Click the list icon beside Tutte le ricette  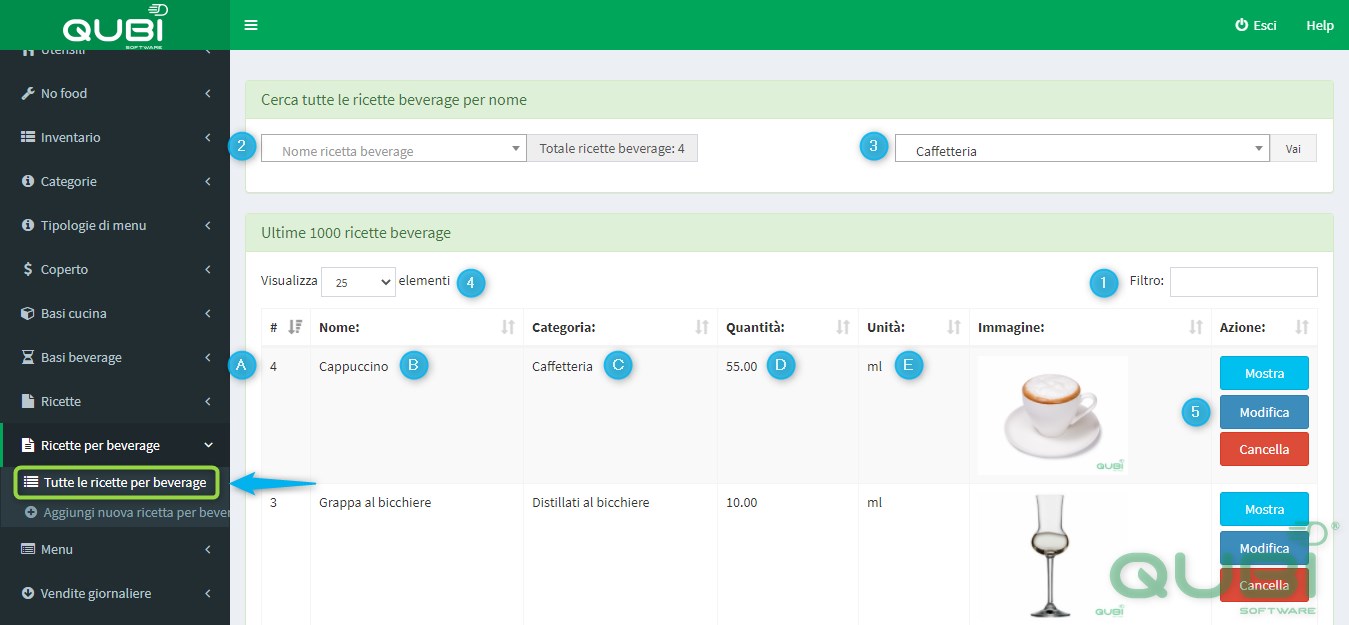pos(31,482)
